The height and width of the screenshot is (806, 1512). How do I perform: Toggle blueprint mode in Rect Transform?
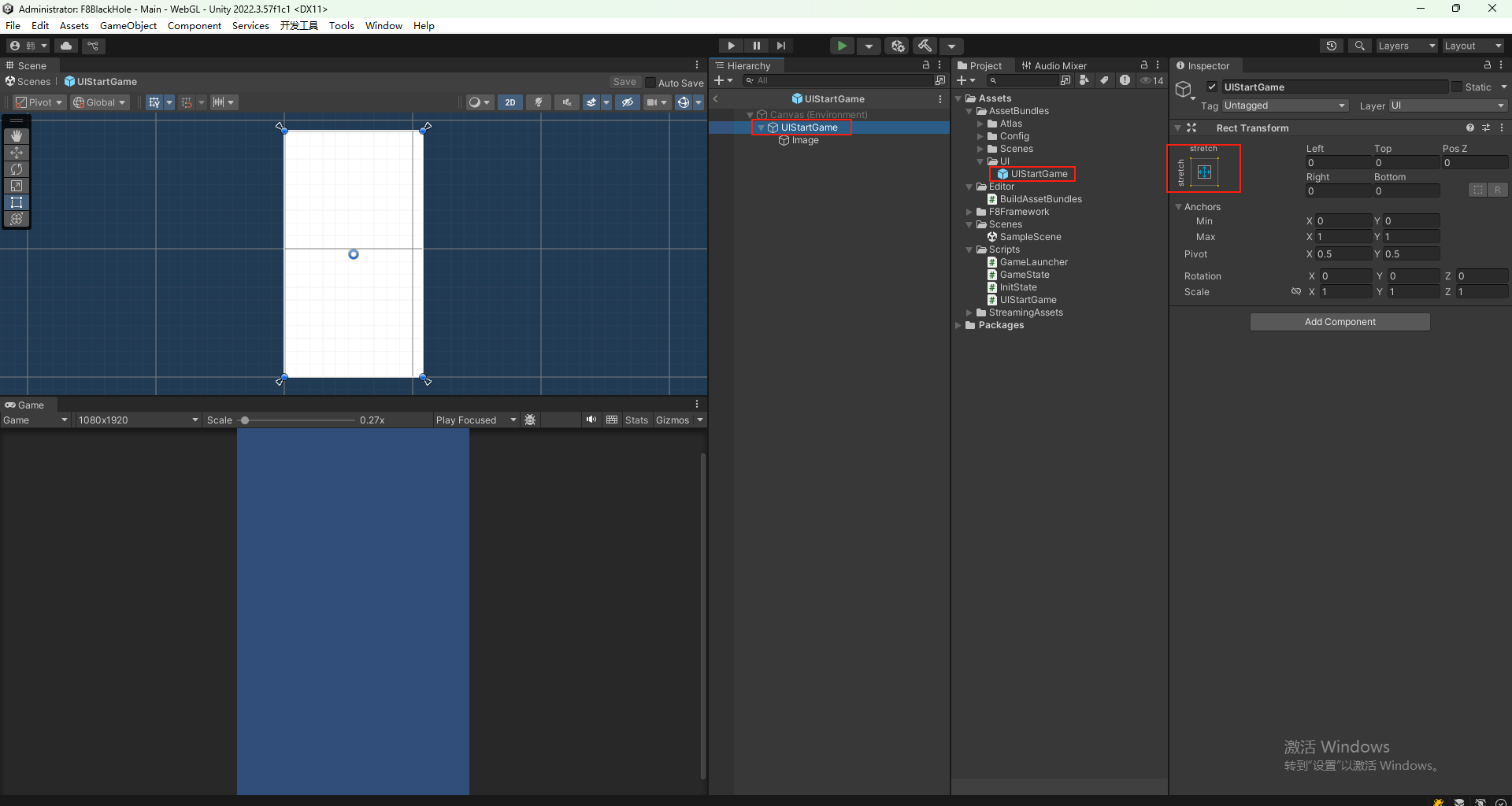(1477, 190)
